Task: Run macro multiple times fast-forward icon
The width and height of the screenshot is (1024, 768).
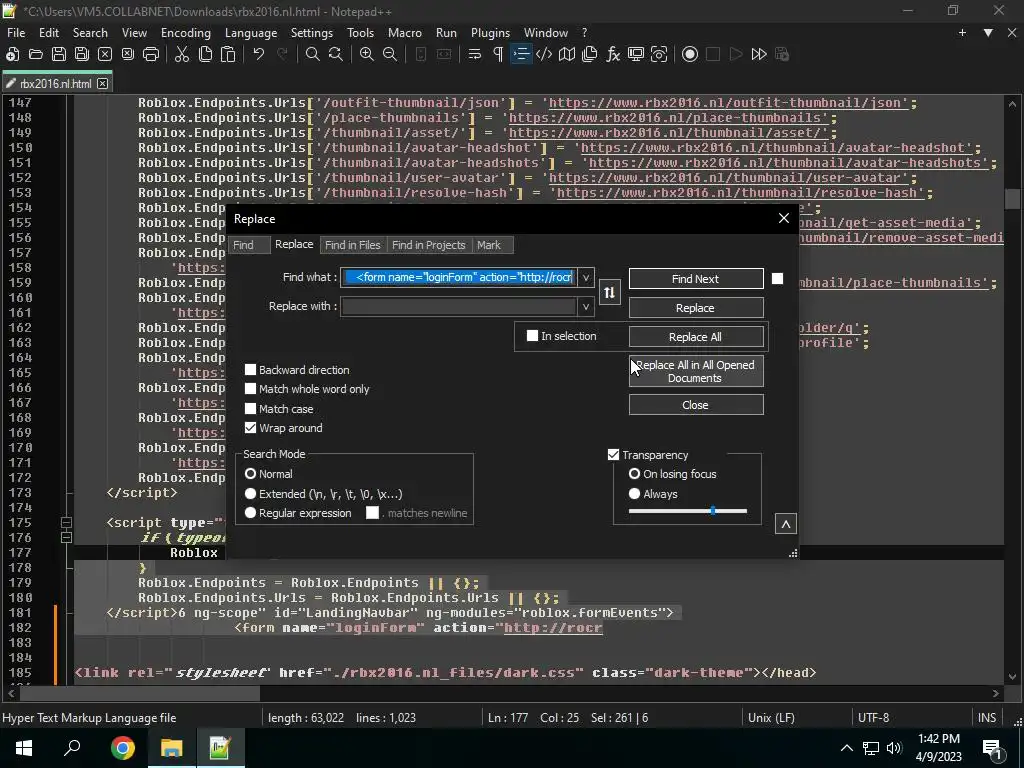Action: 759,54
